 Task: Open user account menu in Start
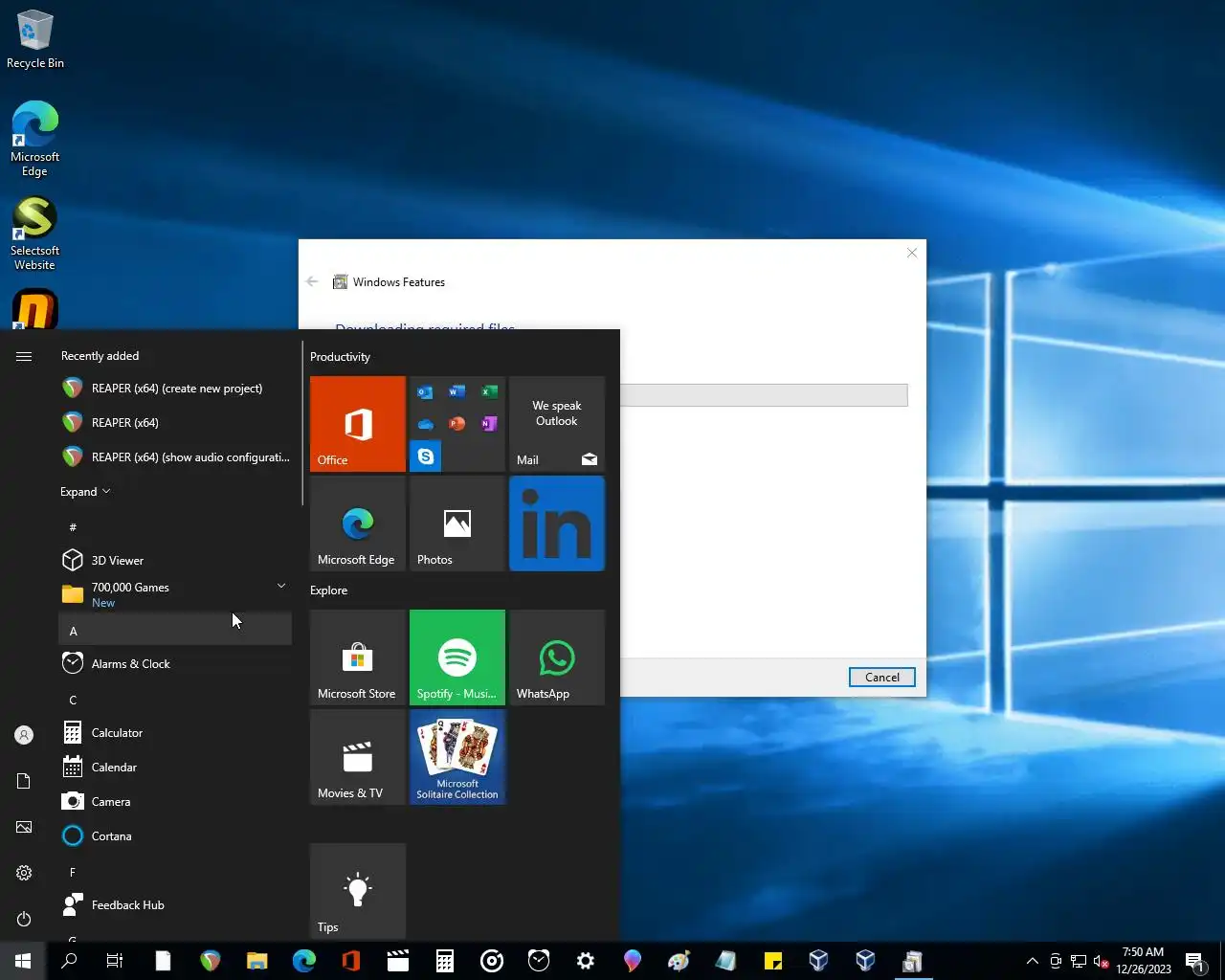24,735
